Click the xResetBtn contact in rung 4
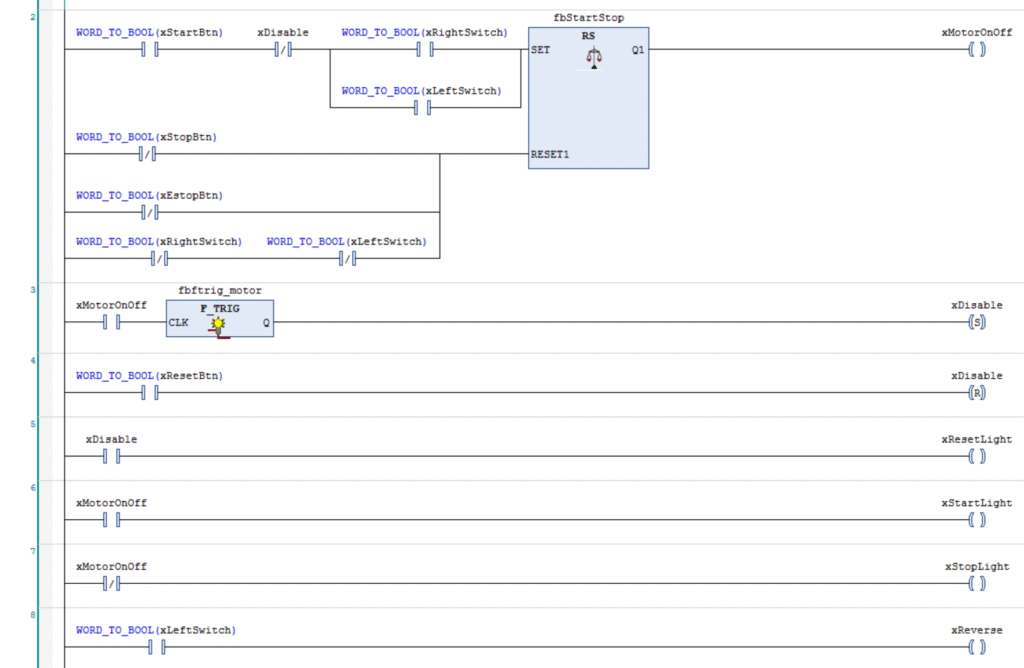The image size is (1024, 668). coord(150,393)
